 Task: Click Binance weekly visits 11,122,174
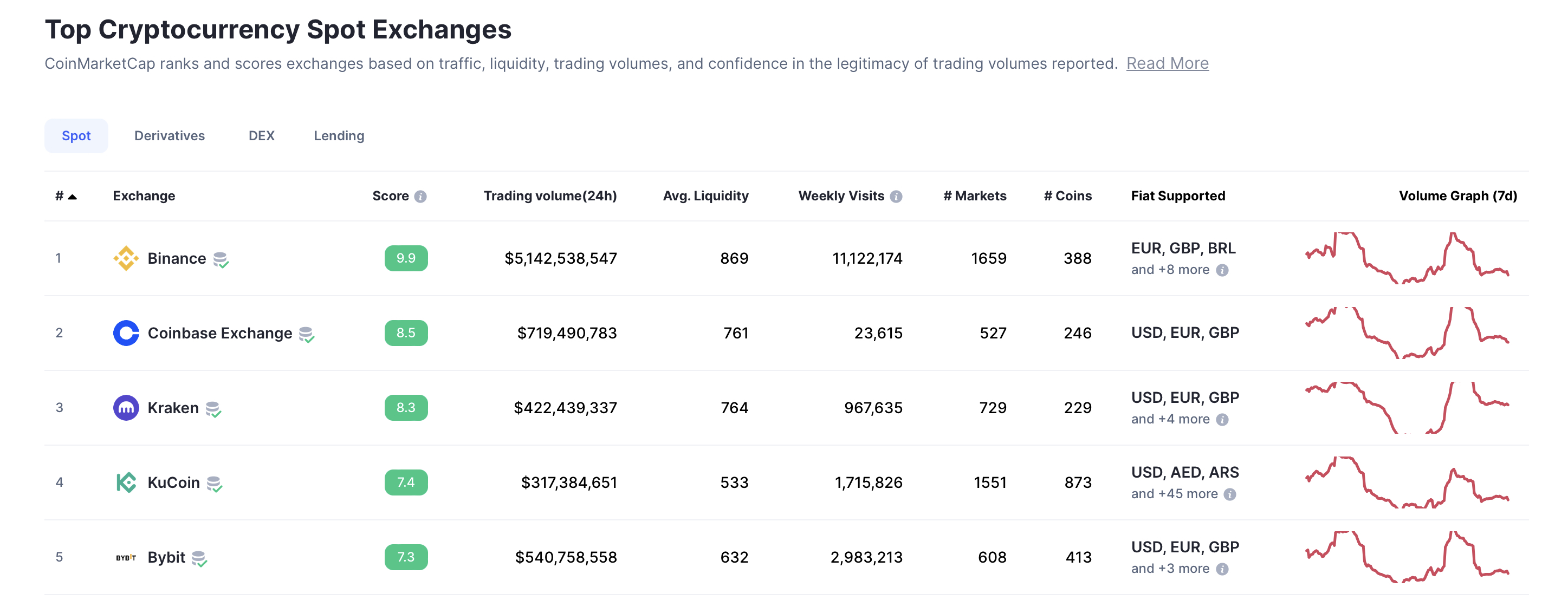[x=867, y=259]
